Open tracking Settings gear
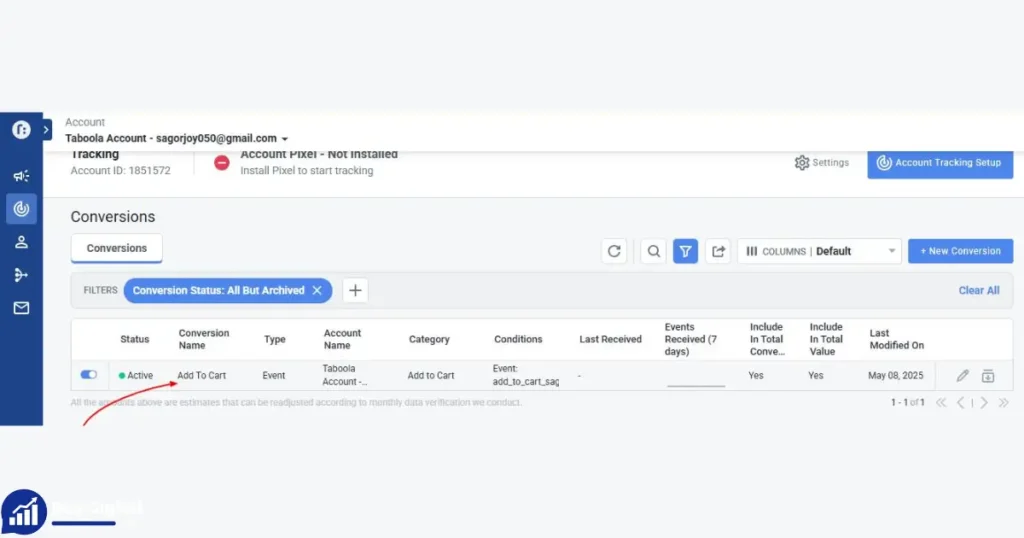The image size is (1024, 538). [822, 163]
